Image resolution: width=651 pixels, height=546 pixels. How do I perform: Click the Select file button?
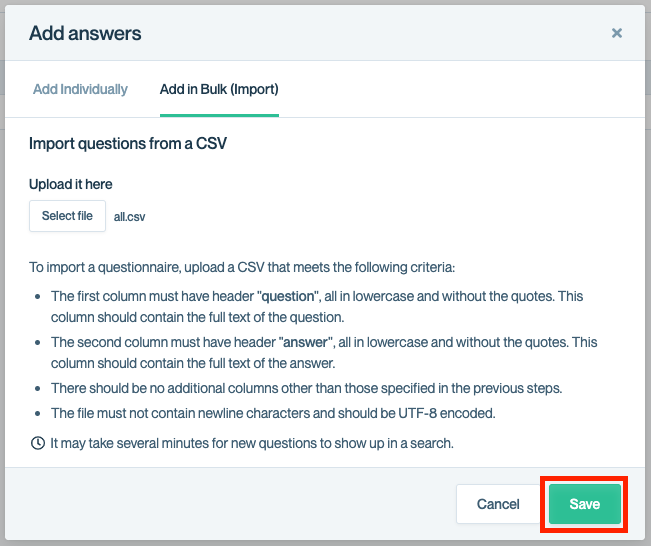(67, 216)
